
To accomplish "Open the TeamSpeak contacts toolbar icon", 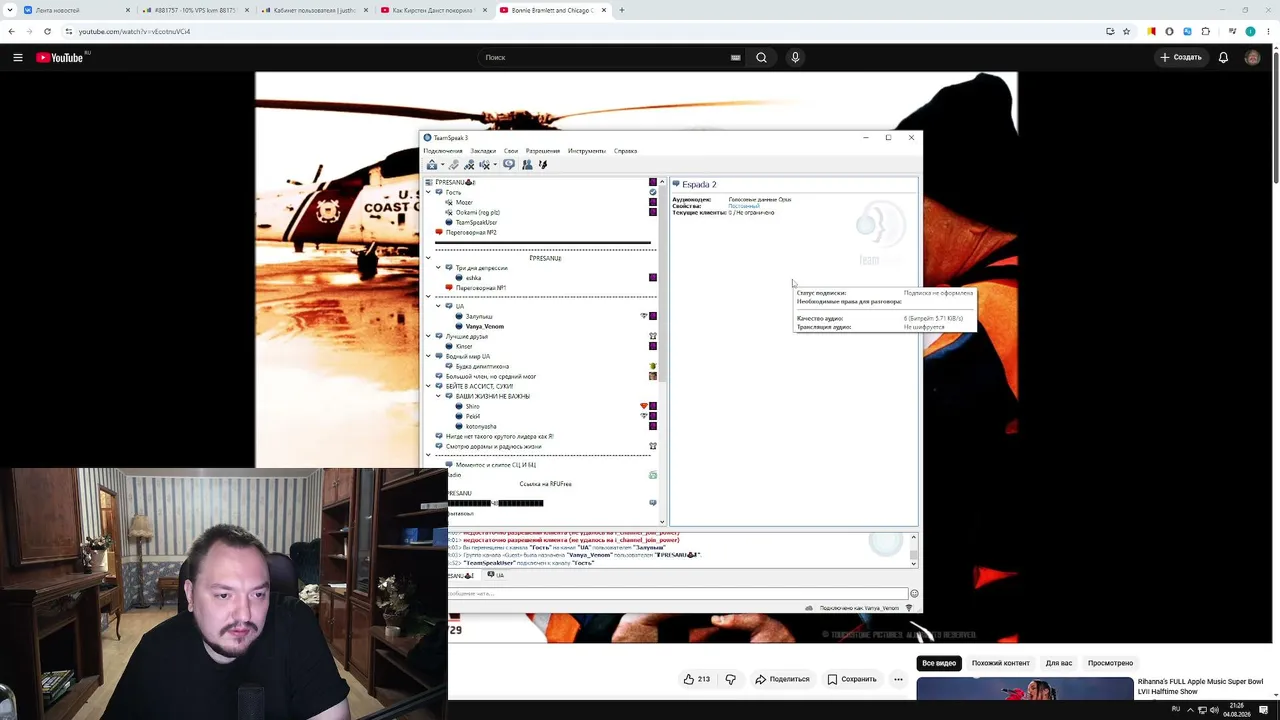I will (527, 165).
